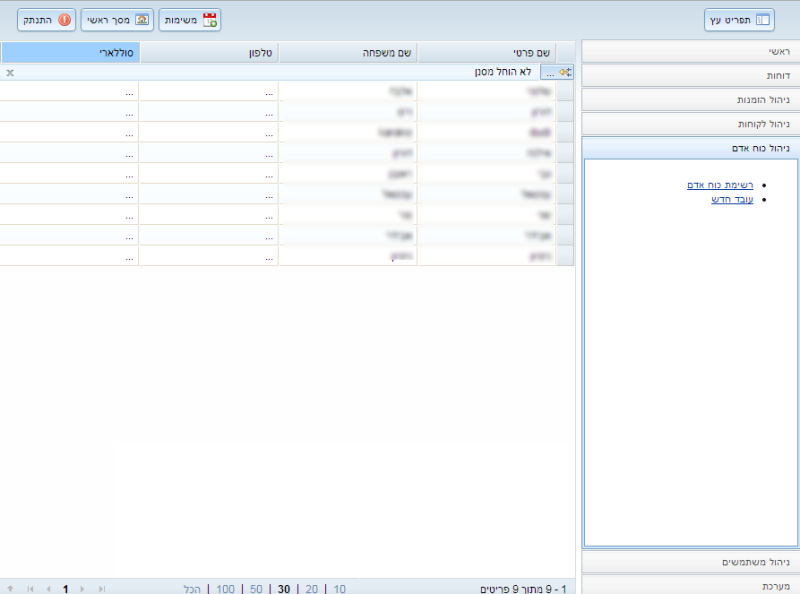Set page size to 30 items
800x594 pixels.
point(284,589)
